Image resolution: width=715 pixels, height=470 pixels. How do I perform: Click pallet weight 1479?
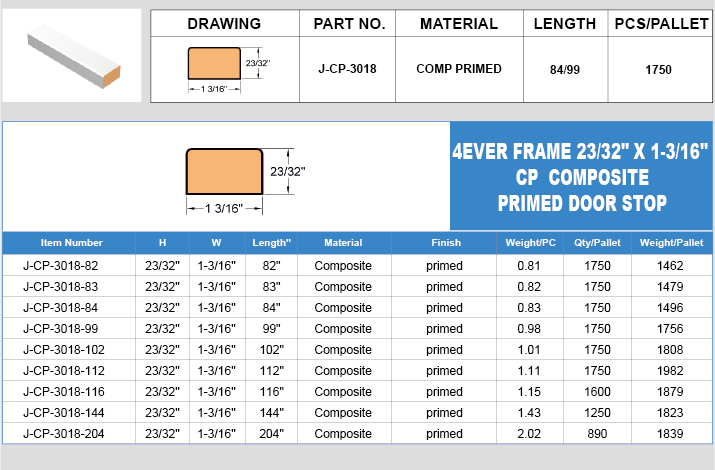coord(670,287)
